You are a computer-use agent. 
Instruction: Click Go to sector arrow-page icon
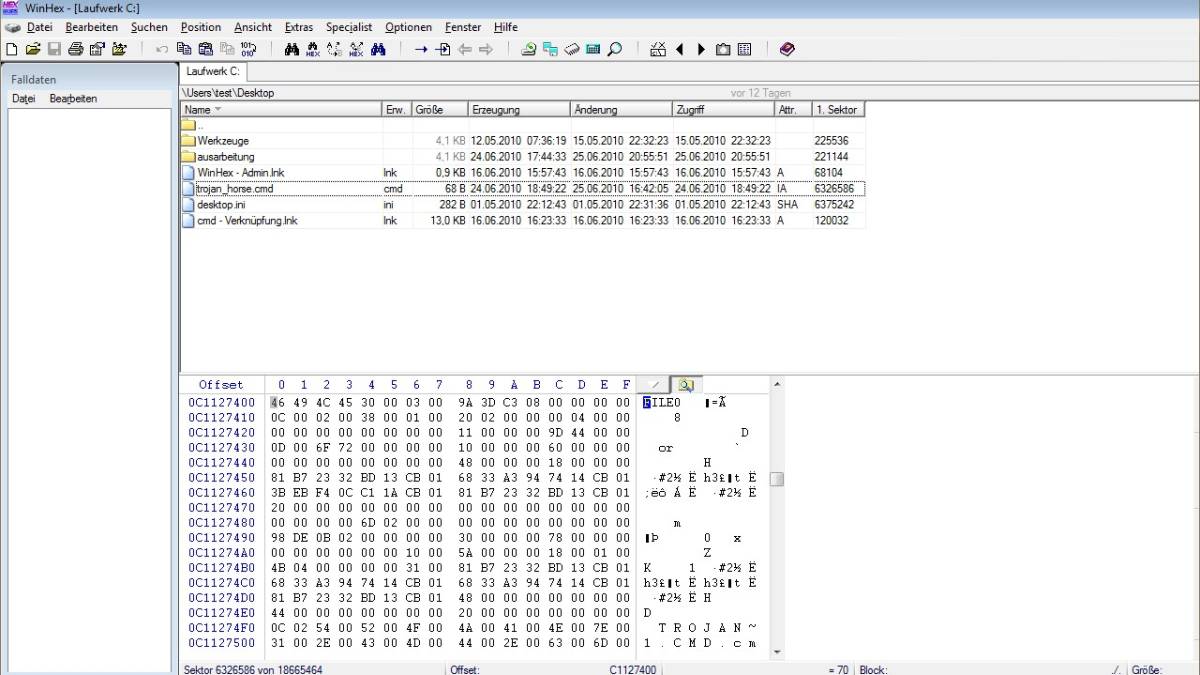coord(443,48)
